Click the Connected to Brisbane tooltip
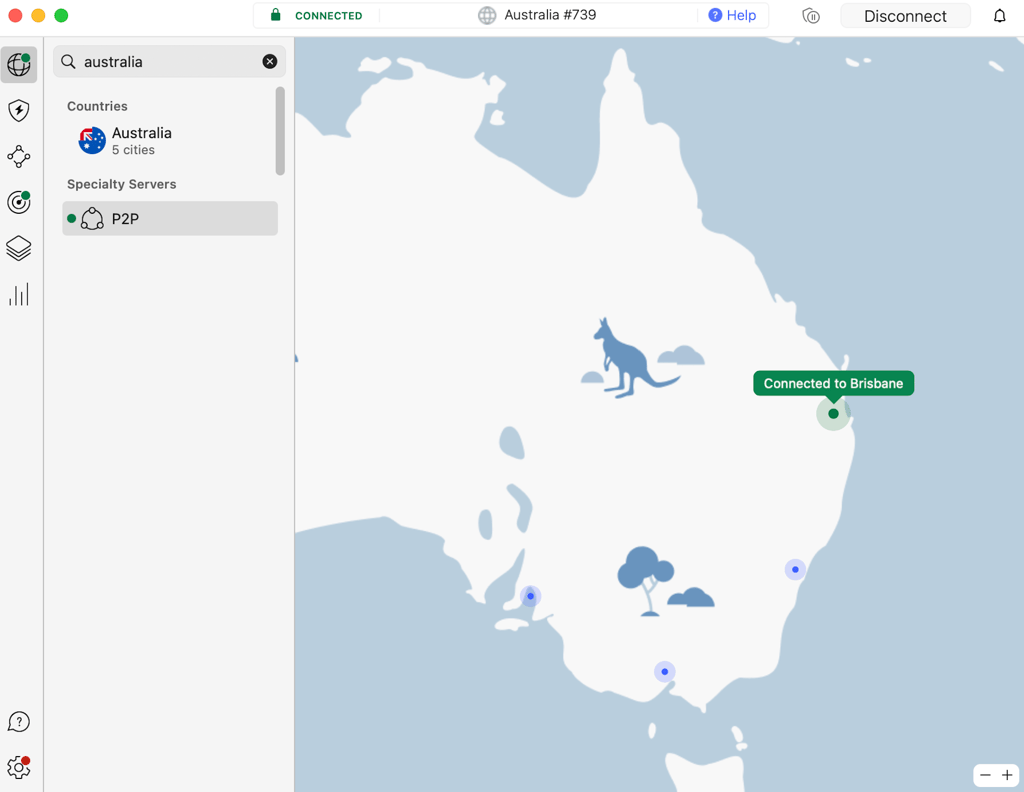This screenshot has height=792, width=1024. 833,383
